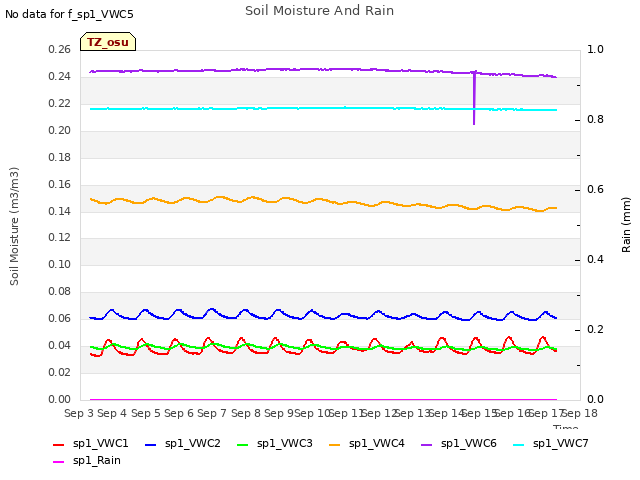Click the 1.0 rain axis tick label

[595, 49]
